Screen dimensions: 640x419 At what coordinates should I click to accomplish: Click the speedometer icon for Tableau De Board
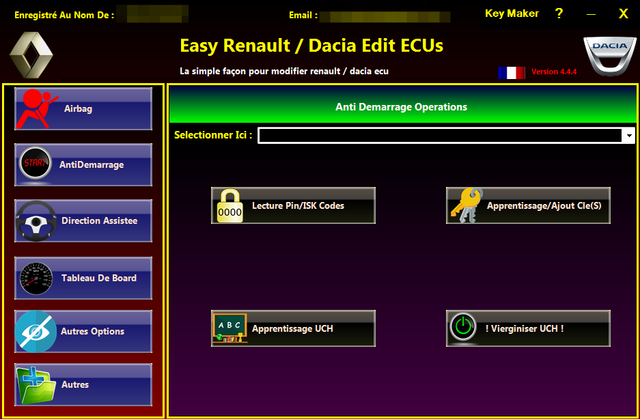[37, 277]
